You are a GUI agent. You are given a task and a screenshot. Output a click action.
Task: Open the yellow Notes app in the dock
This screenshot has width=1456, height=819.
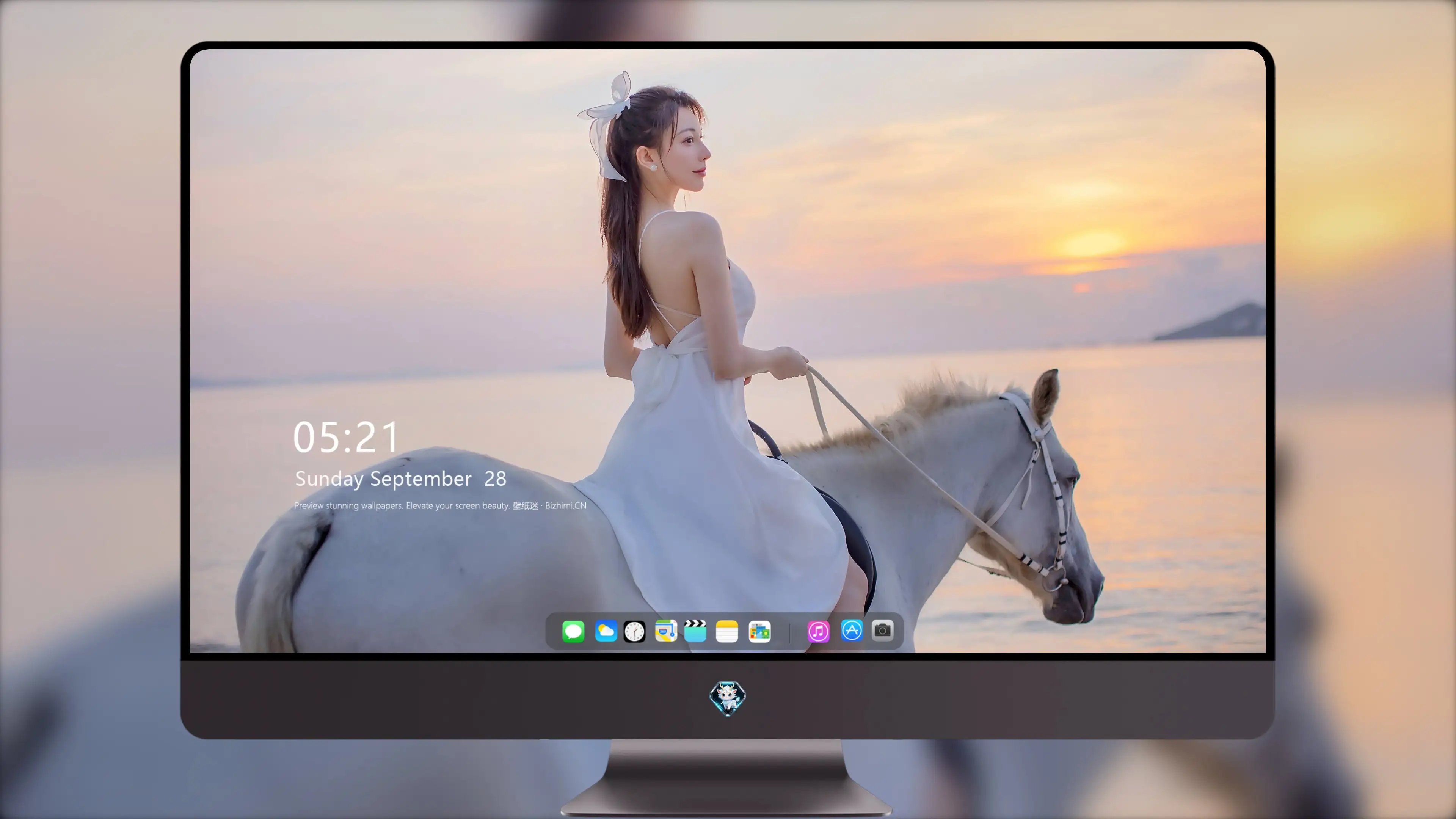point(727,631)
